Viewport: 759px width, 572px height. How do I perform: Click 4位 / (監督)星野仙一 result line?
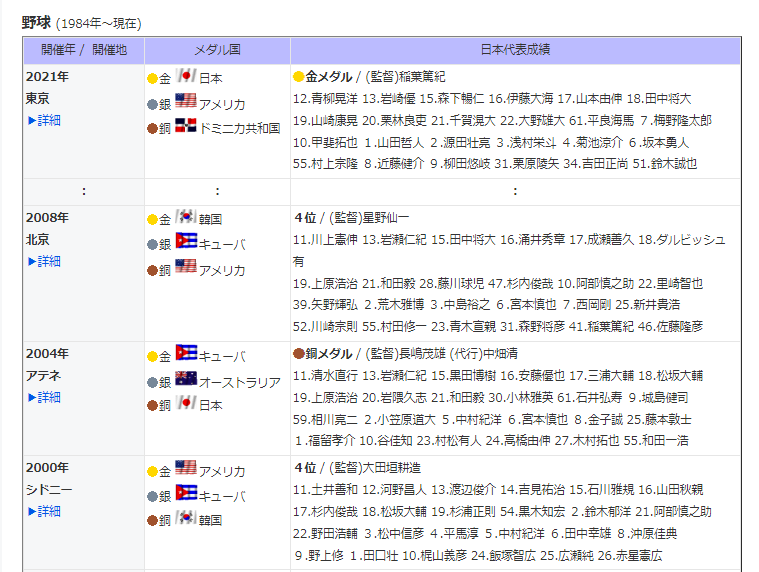pyautogui.click(x=352, y=218)
